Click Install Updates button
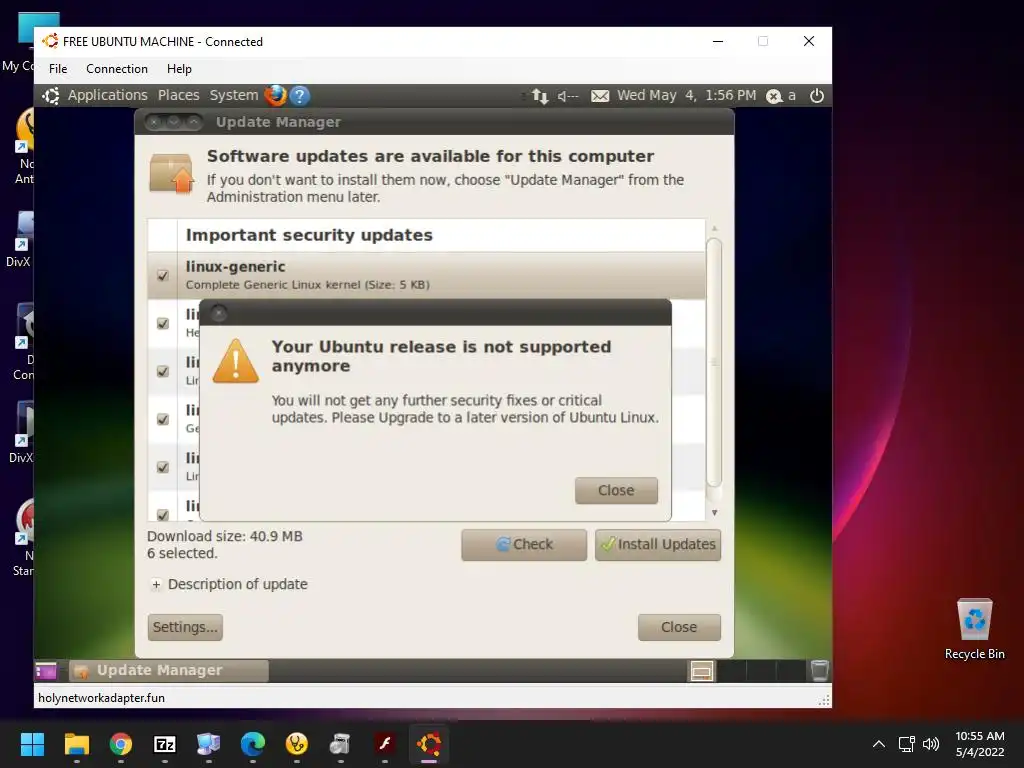Image resolution: width=1024 pixels, height=768 pixels. 658,545
